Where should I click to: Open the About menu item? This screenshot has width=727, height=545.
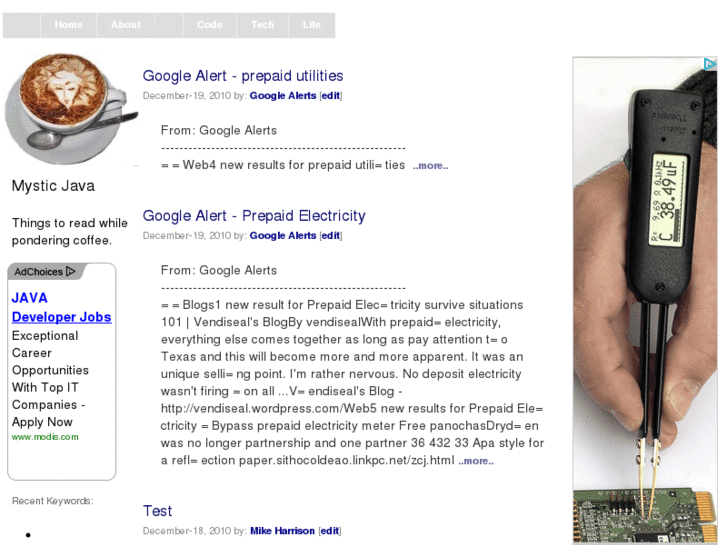126,25
